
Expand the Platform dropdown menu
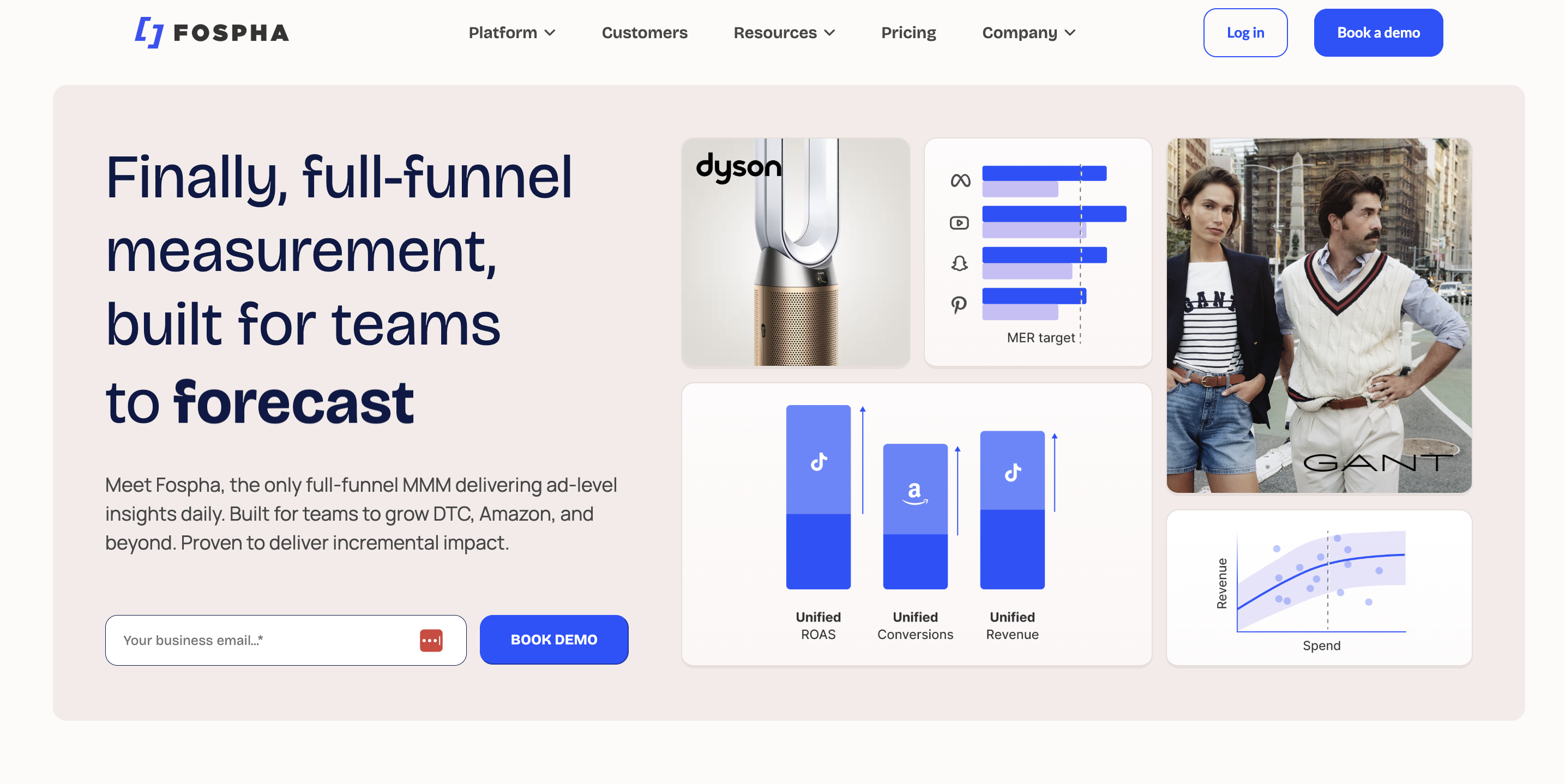(x=511, y=33)
